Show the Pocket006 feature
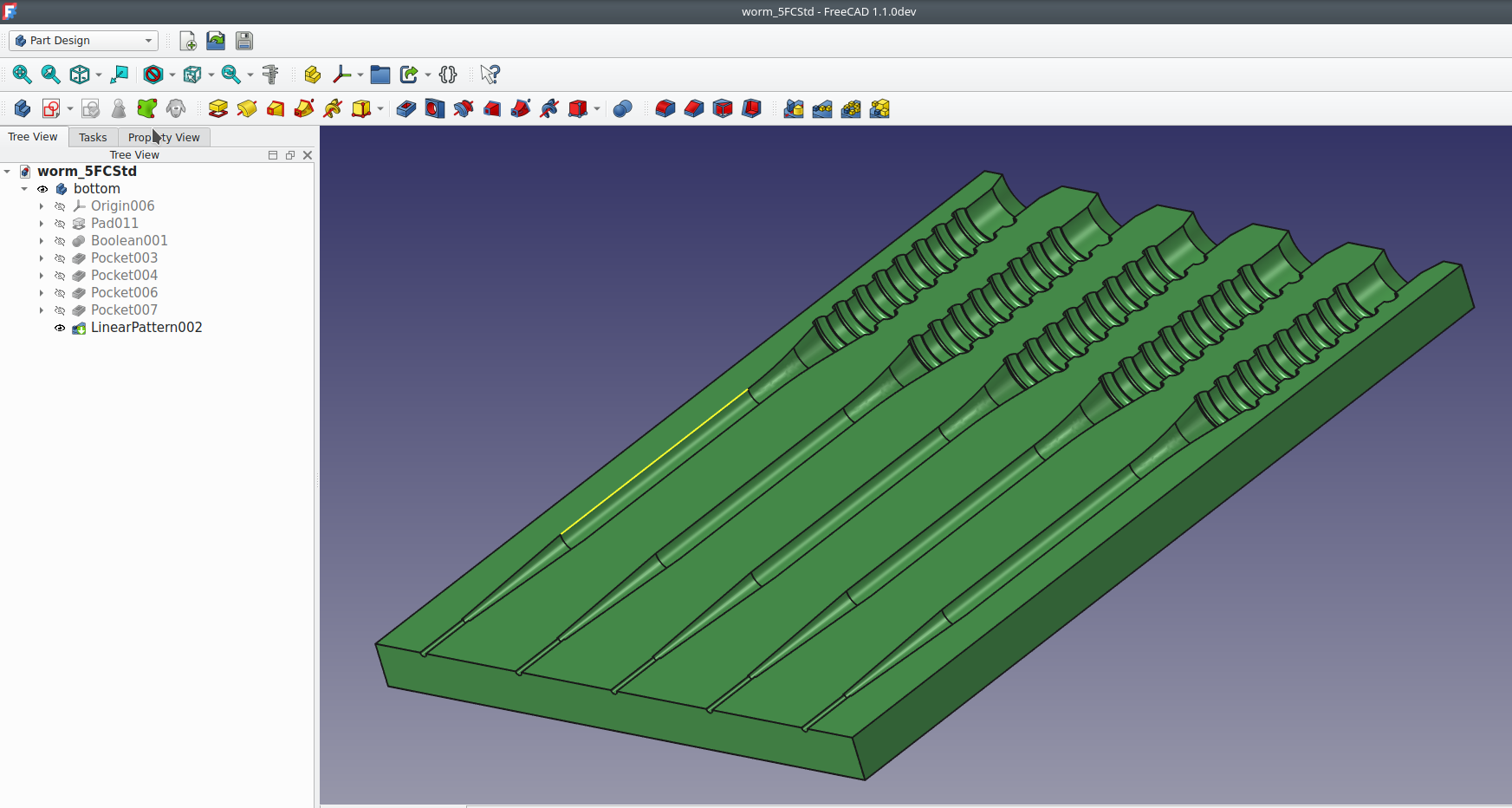Viewport: 1512px width, 808px height. point(60,293)
